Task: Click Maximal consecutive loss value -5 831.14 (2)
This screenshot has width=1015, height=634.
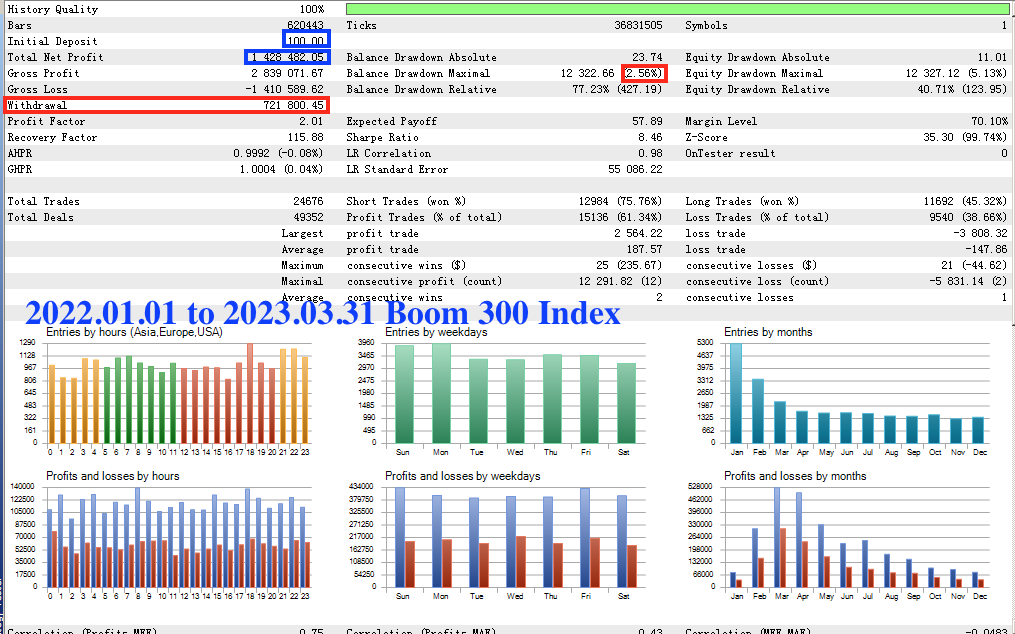Action: 968,282
